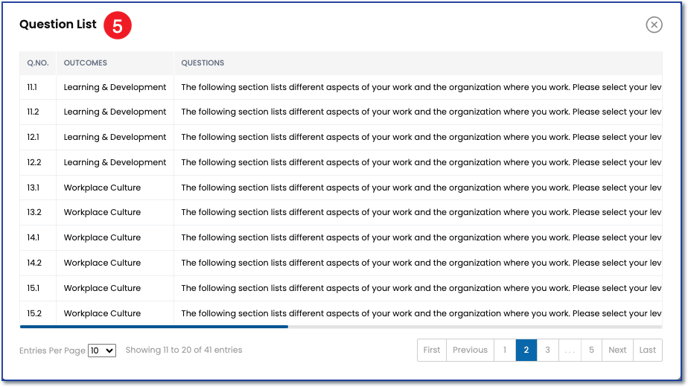Select question number 14.2

point(34,262)
